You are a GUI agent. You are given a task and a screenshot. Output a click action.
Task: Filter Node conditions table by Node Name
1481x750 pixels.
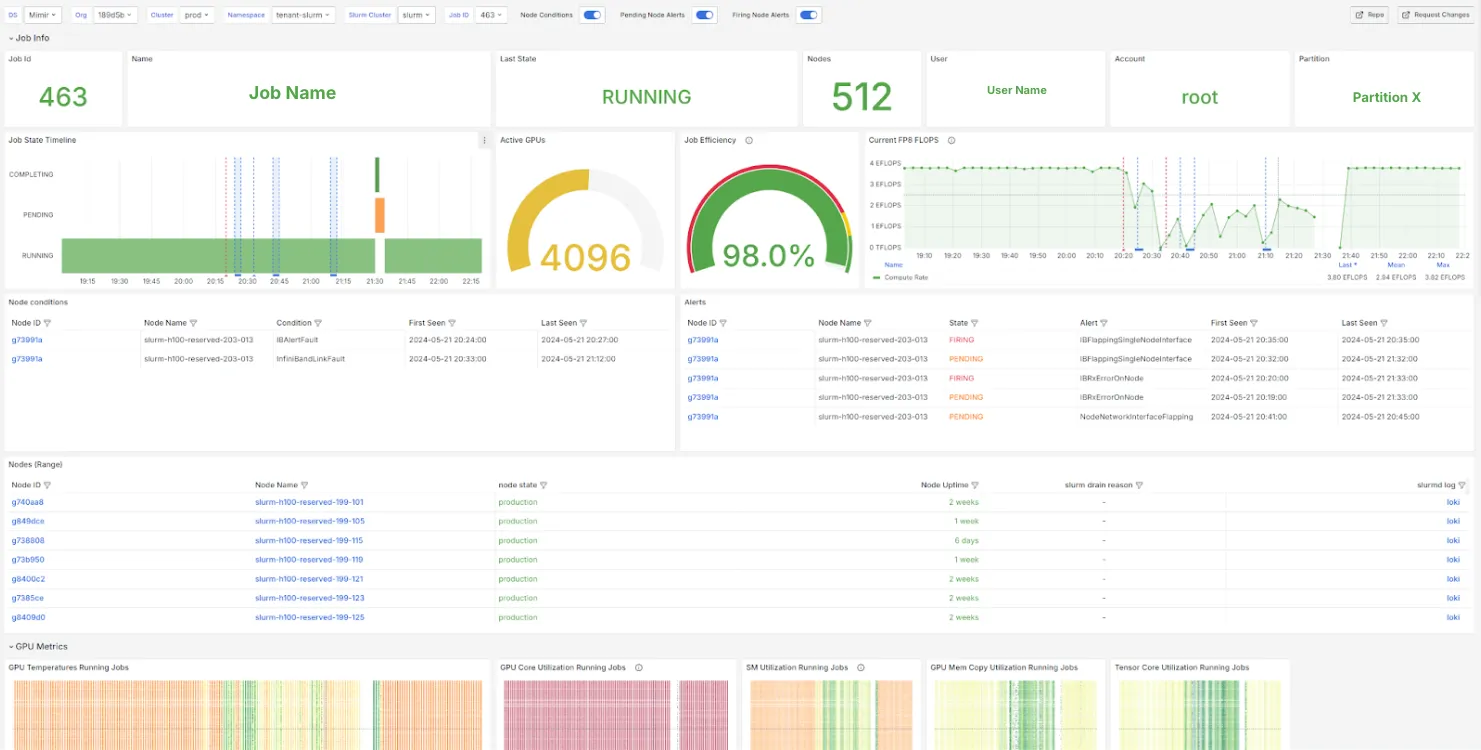(193, 323)
